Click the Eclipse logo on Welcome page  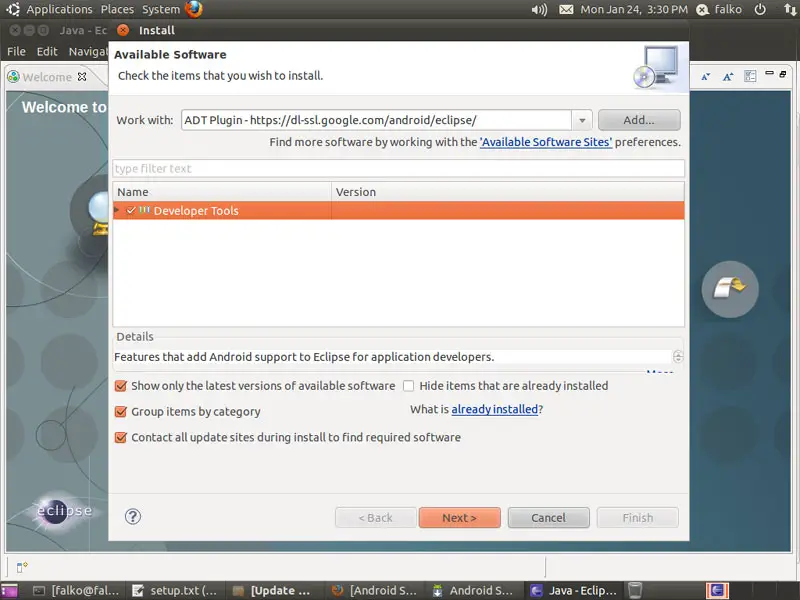pos(64,511)
